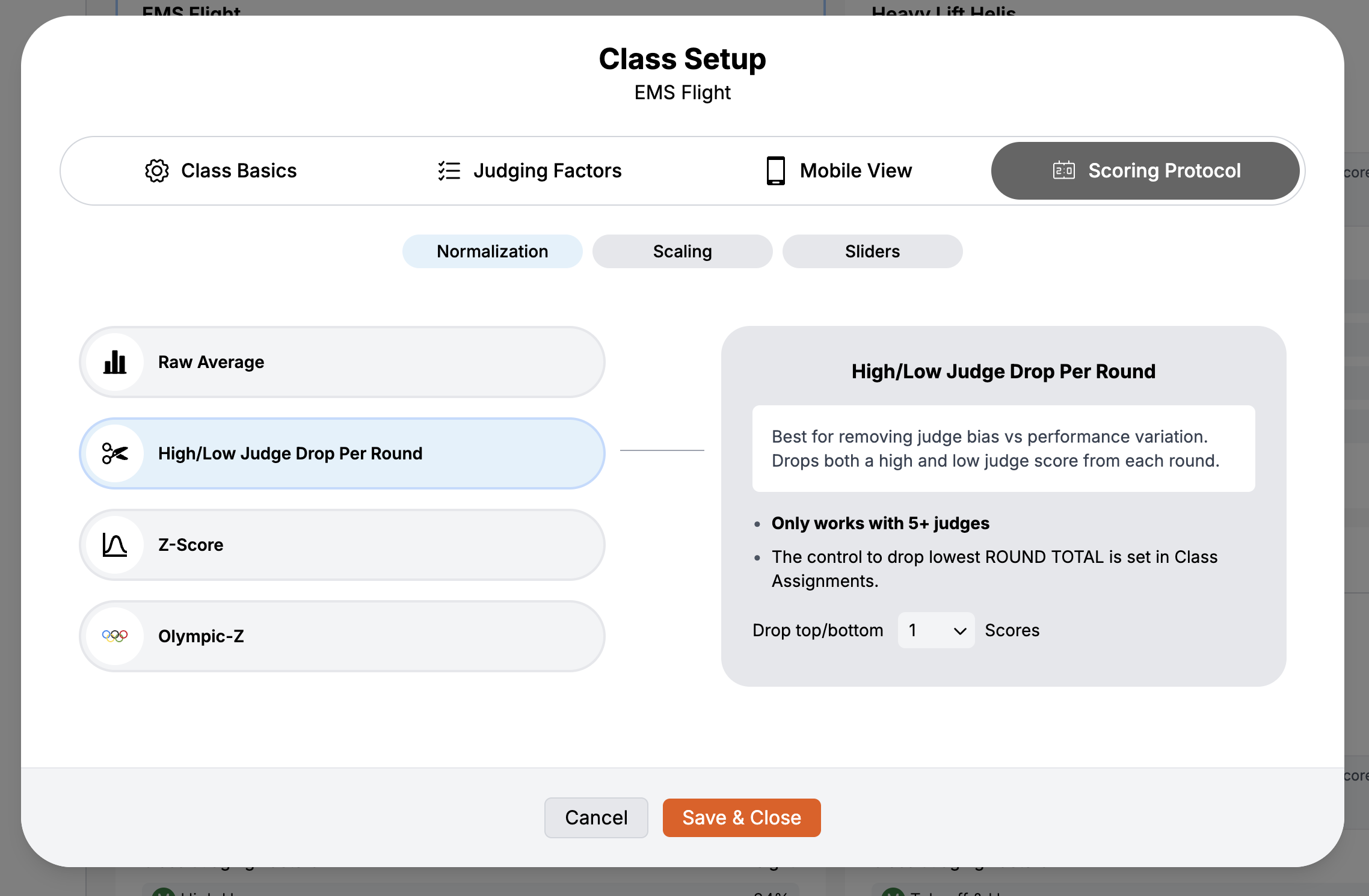Click the scoreboard icon in Scoring Protocol
Screen dimensions: 1369x896
[1063, 171]
